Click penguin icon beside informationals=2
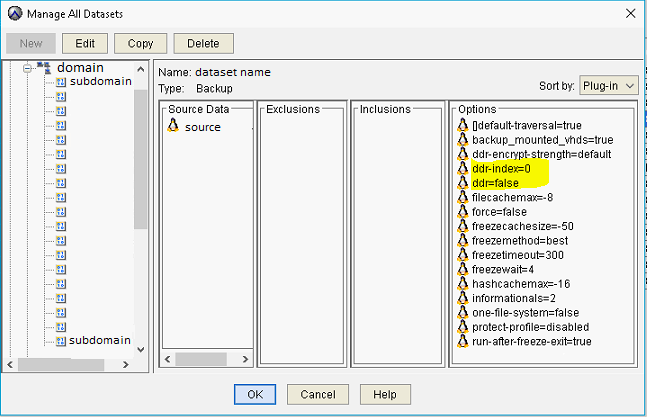Screen dimensions: 647x417 click(x=463, y=298)
